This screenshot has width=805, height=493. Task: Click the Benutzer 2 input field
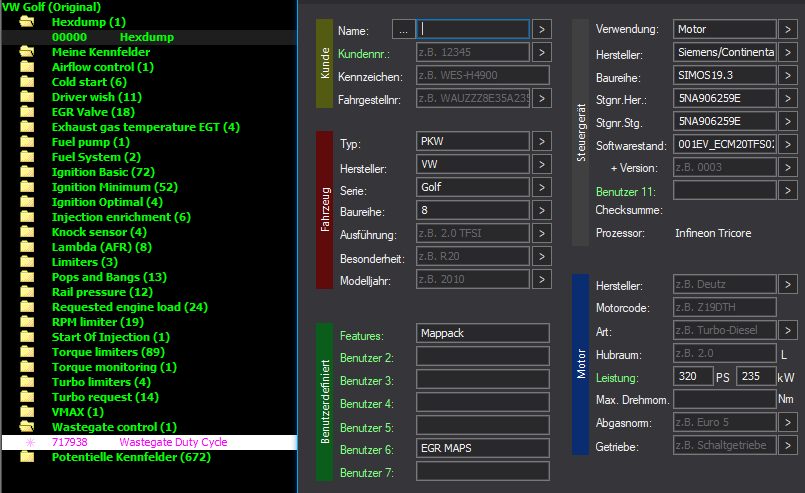(x=483, y=356)
